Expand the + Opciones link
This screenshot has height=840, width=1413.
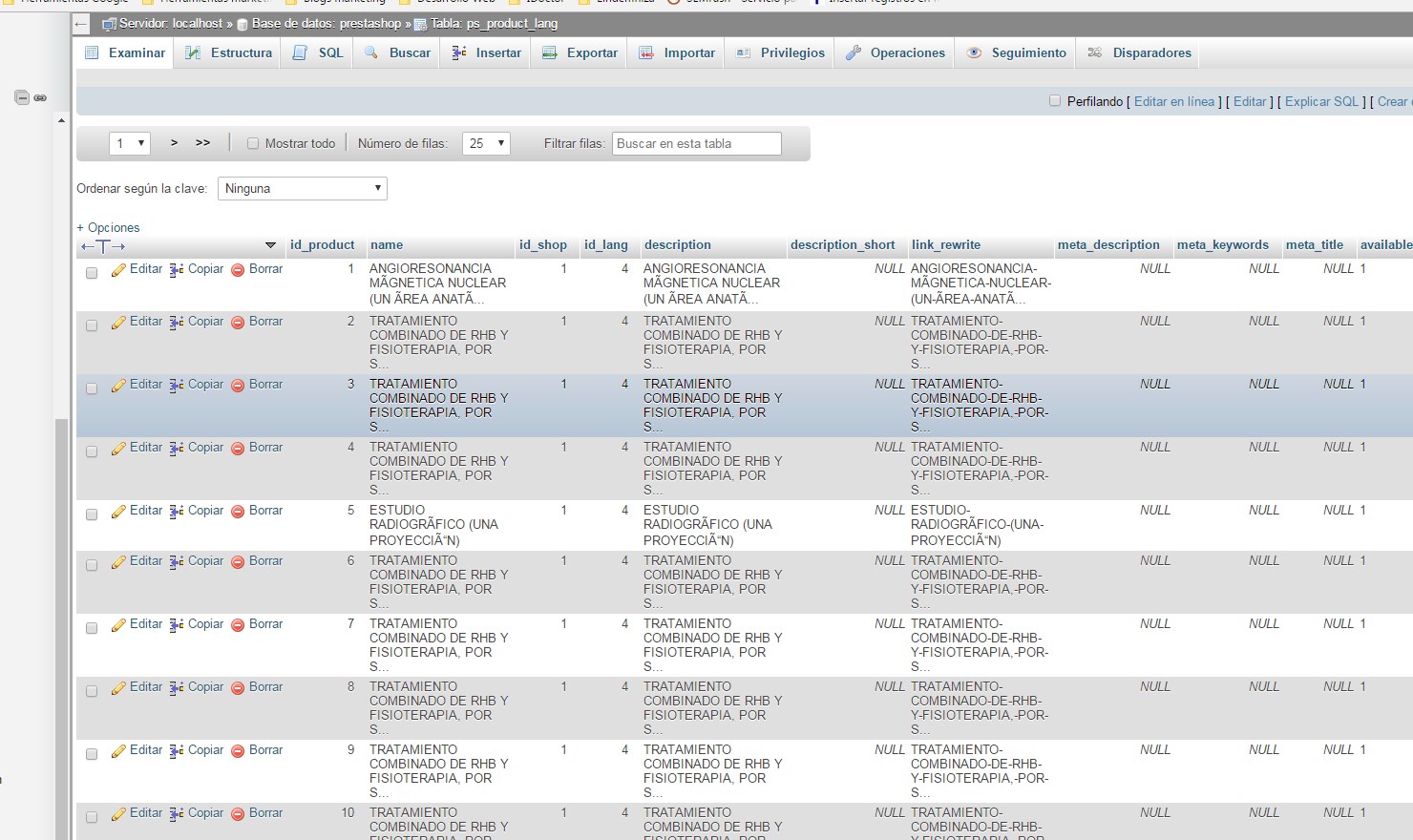[108, 228]
